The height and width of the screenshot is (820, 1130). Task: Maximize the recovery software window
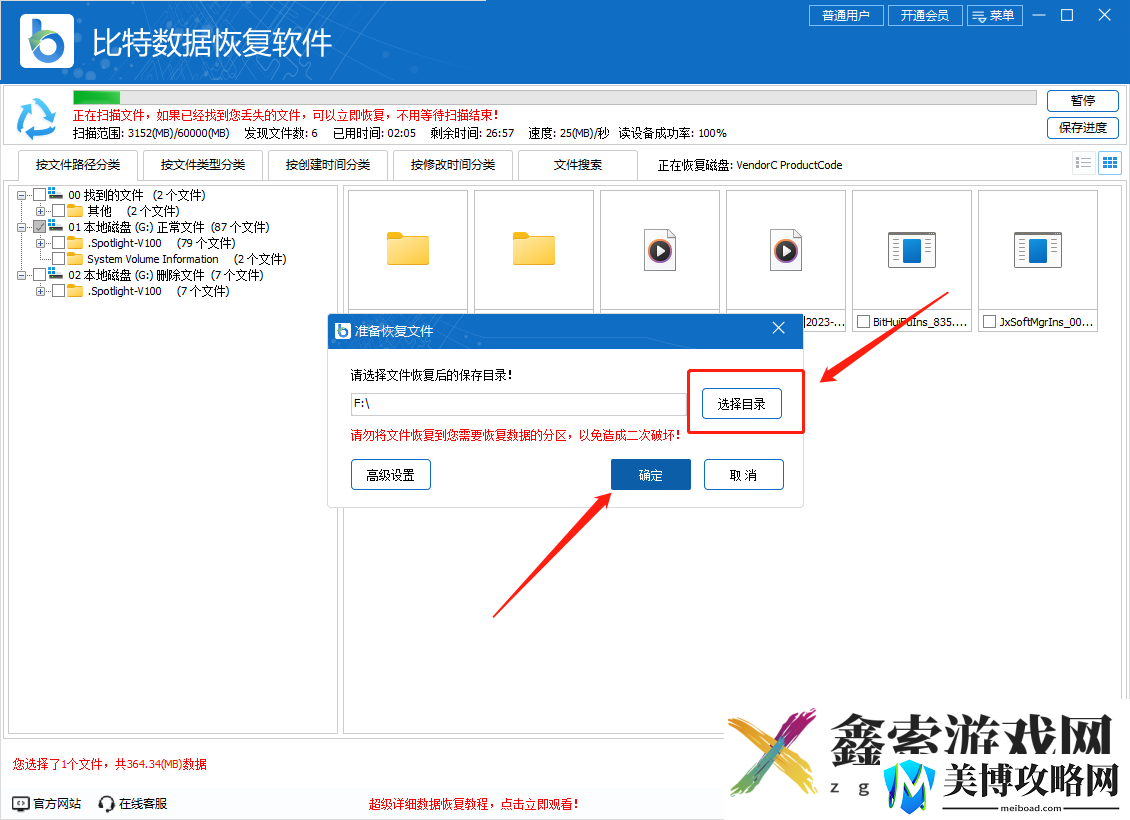(1067, 15)
